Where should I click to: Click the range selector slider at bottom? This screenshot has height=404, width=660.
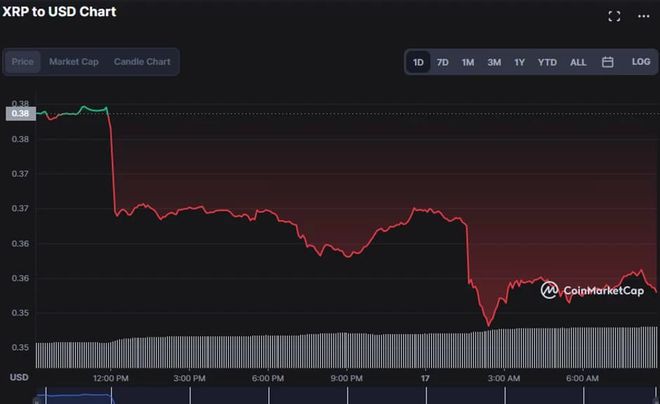pyautogui.click(x=74, y=398)
